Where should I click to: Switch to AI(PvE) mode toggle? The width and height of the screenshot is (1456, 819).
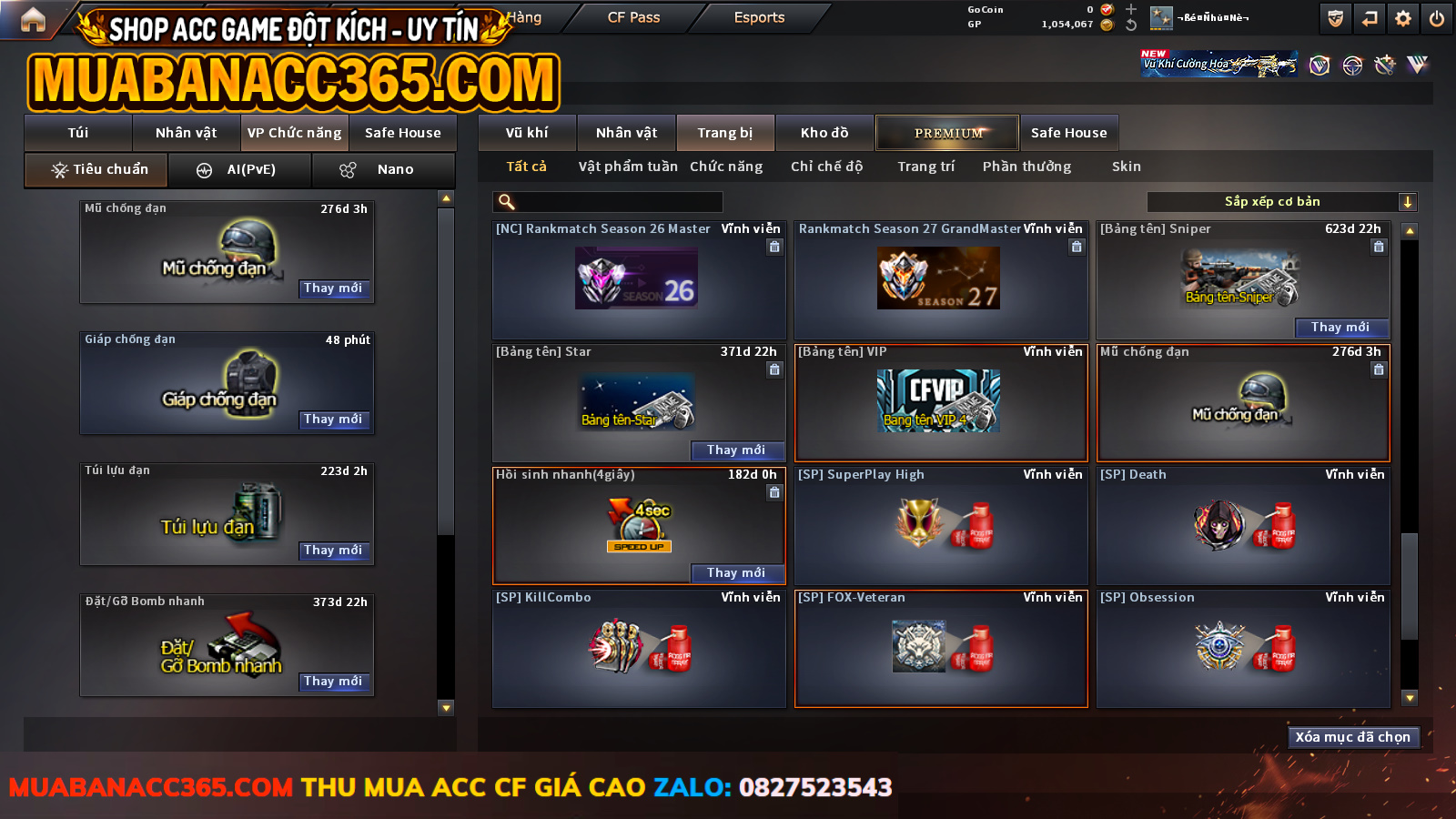pos(240,170)
